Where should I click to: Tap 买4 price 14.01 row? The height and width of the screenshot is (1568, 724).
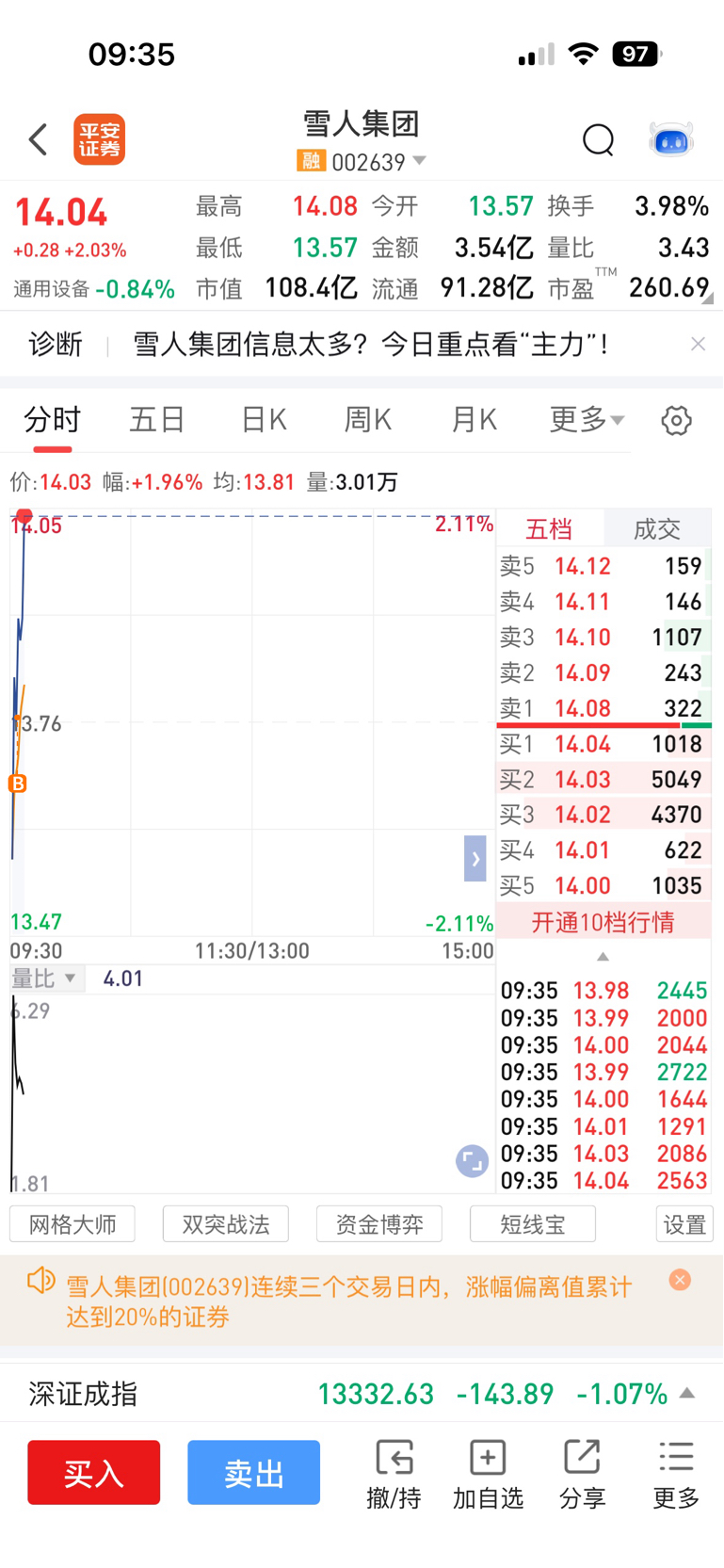click(603, 850)
